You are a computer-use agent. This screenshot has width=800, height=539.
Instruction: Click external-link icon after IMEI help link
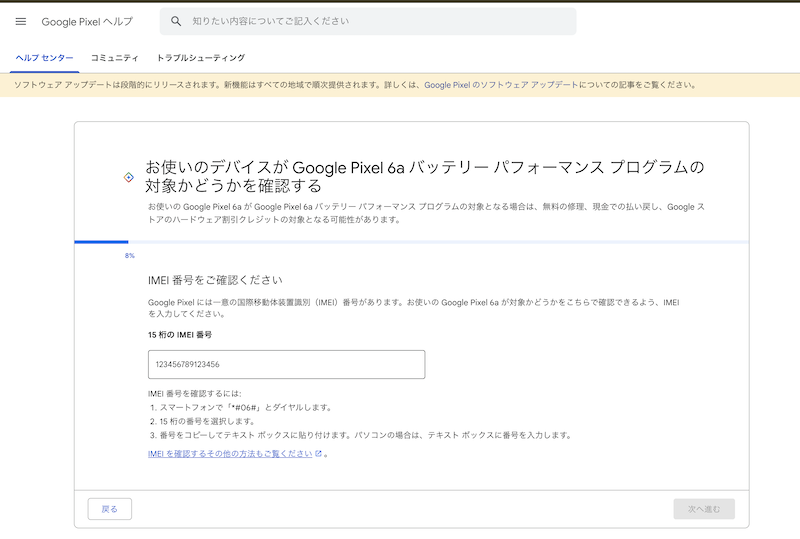coord(319,453)
